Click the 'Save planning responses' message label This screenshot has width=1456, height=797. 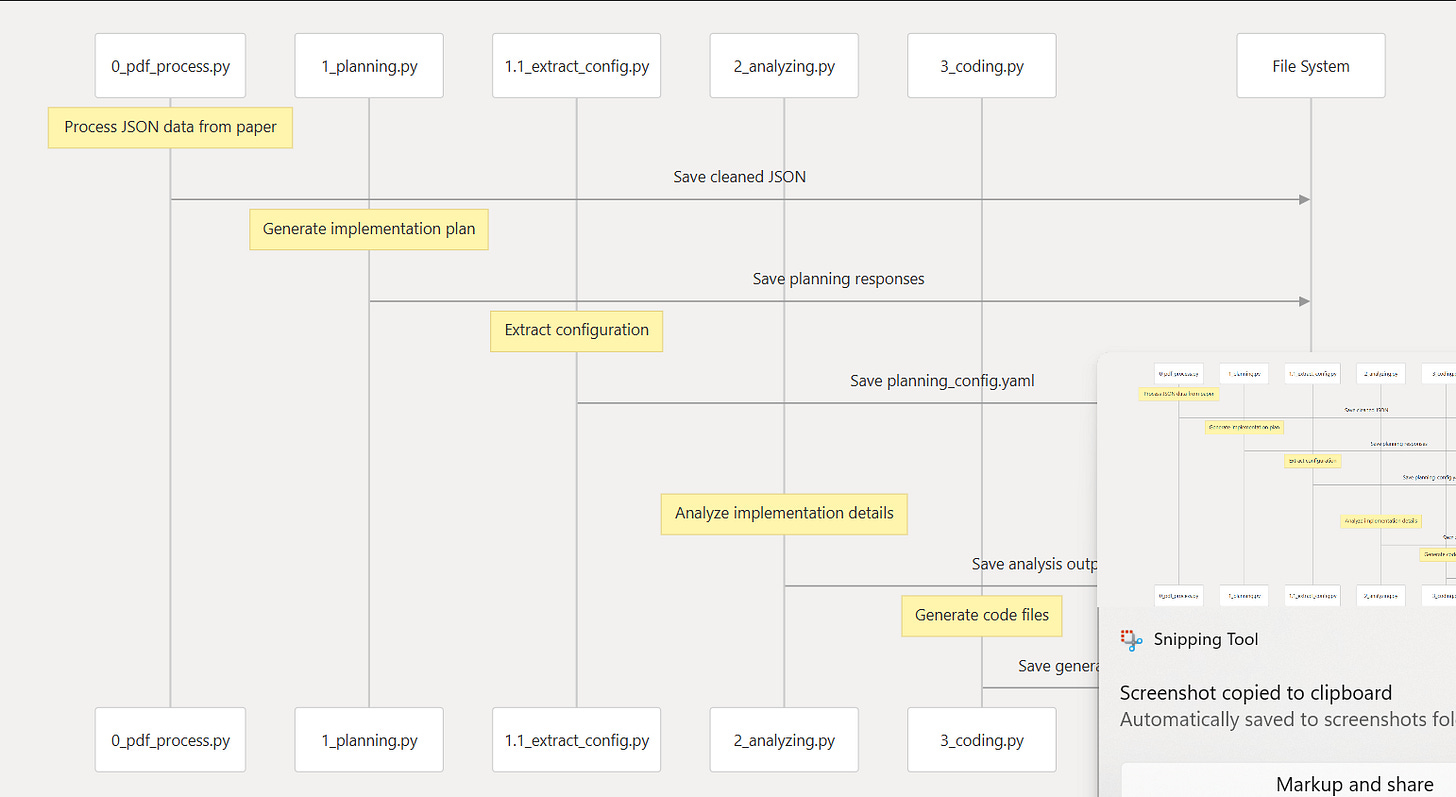point(839,279)
